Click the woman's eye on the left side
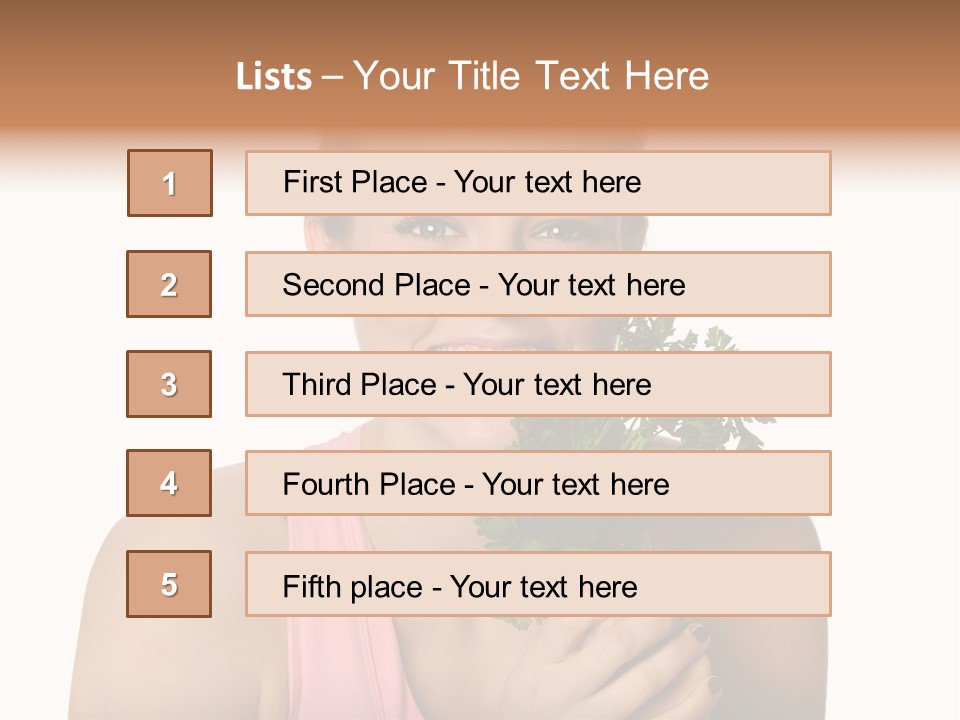The height and width of the screenshot is (720, 960). [x=430, y=230]
